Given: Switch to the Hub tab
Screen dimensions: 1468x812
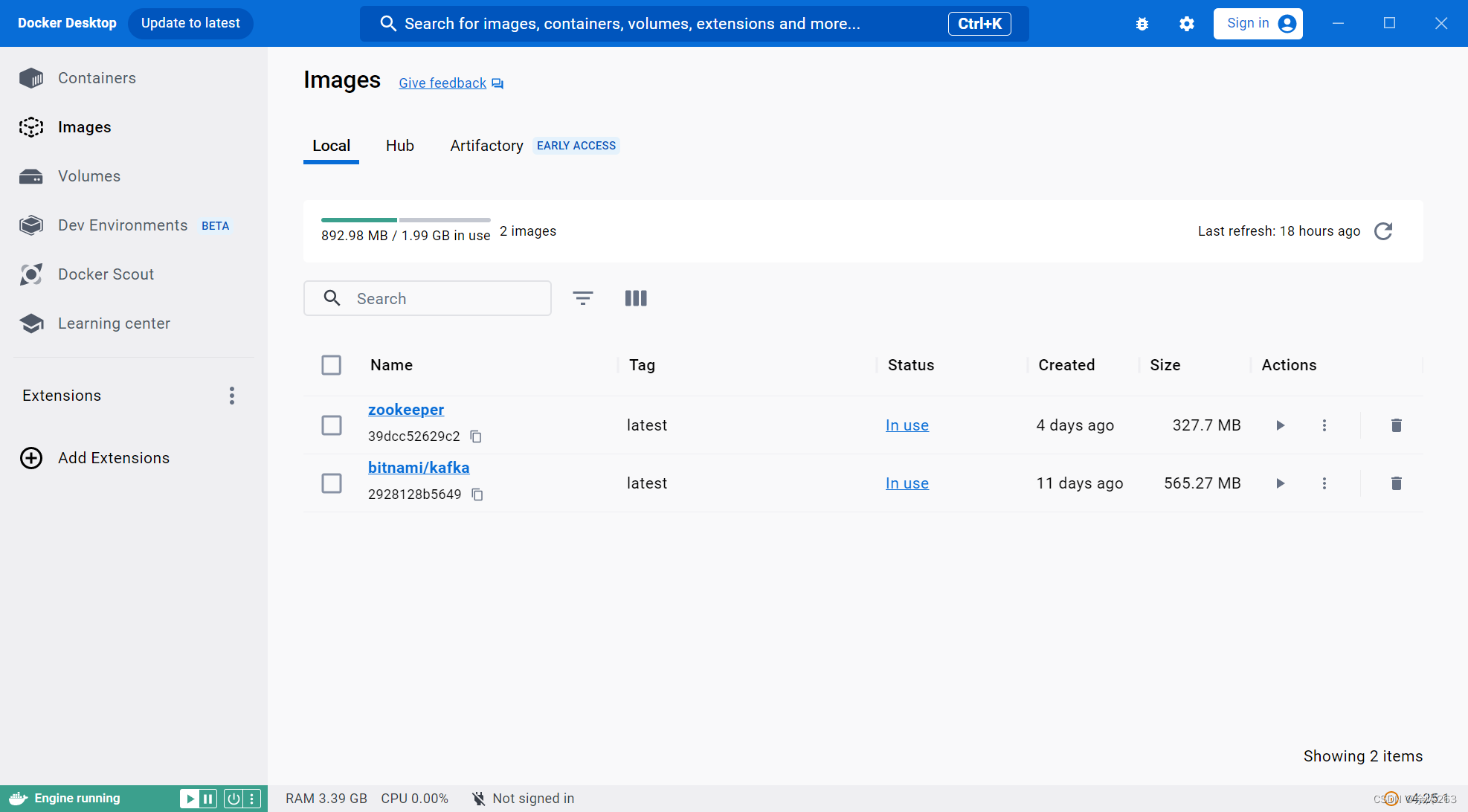Looking at the screenshot, I should click(x=399, y=145).
